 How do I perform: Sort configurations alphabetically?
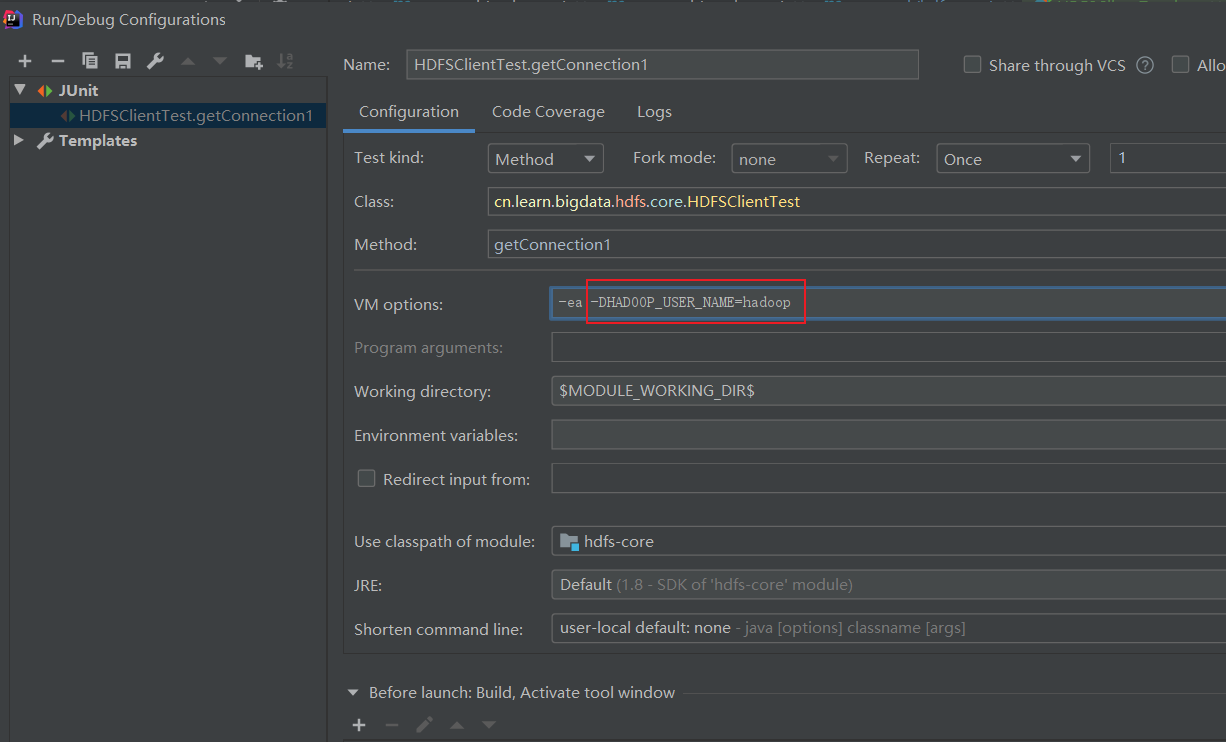(x=285, y=61)
